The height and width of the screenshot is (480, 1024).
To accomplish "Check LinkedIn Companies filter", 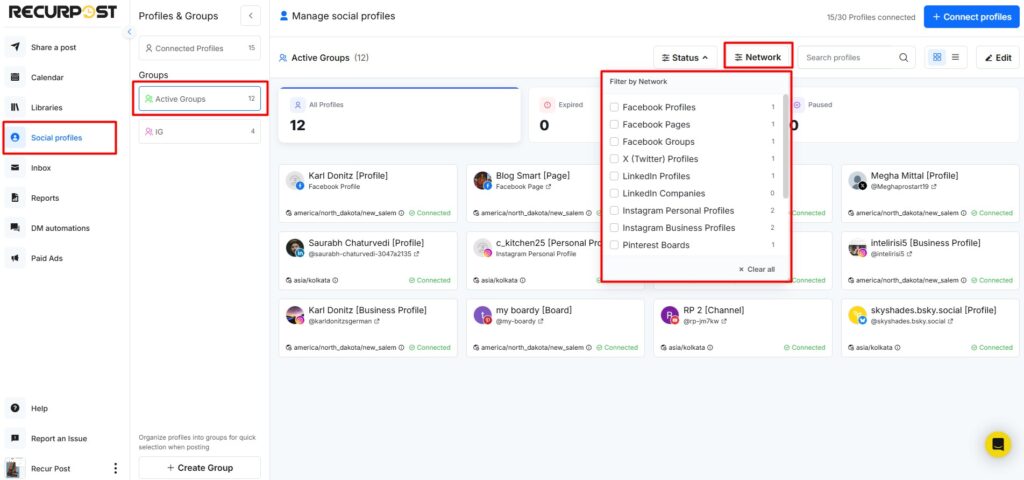I will tap(614, 193).
